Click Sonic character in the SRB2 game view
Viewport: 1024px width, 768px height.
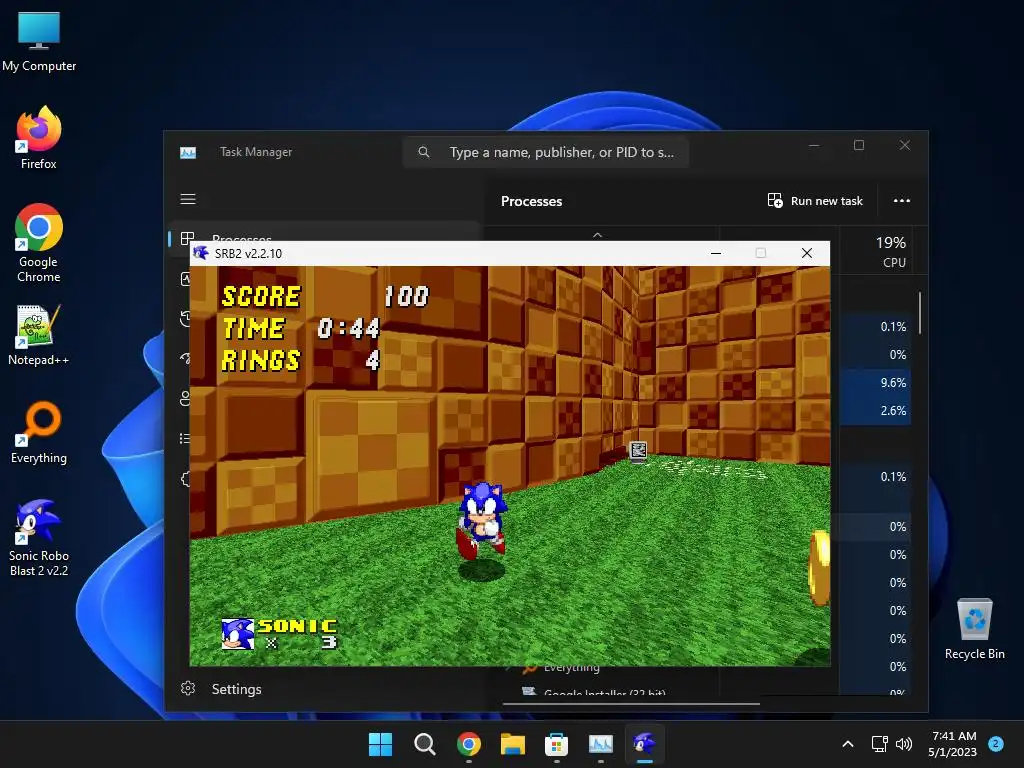click(x=482, y=520)
